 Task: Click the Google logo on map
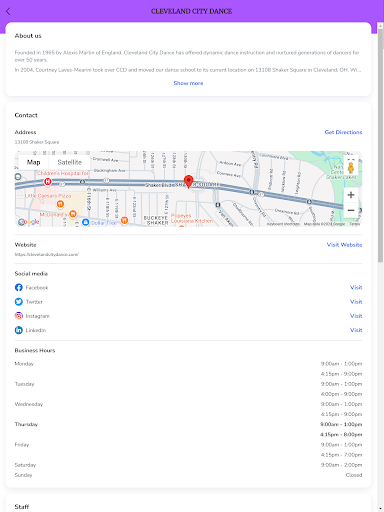(29, 222)
